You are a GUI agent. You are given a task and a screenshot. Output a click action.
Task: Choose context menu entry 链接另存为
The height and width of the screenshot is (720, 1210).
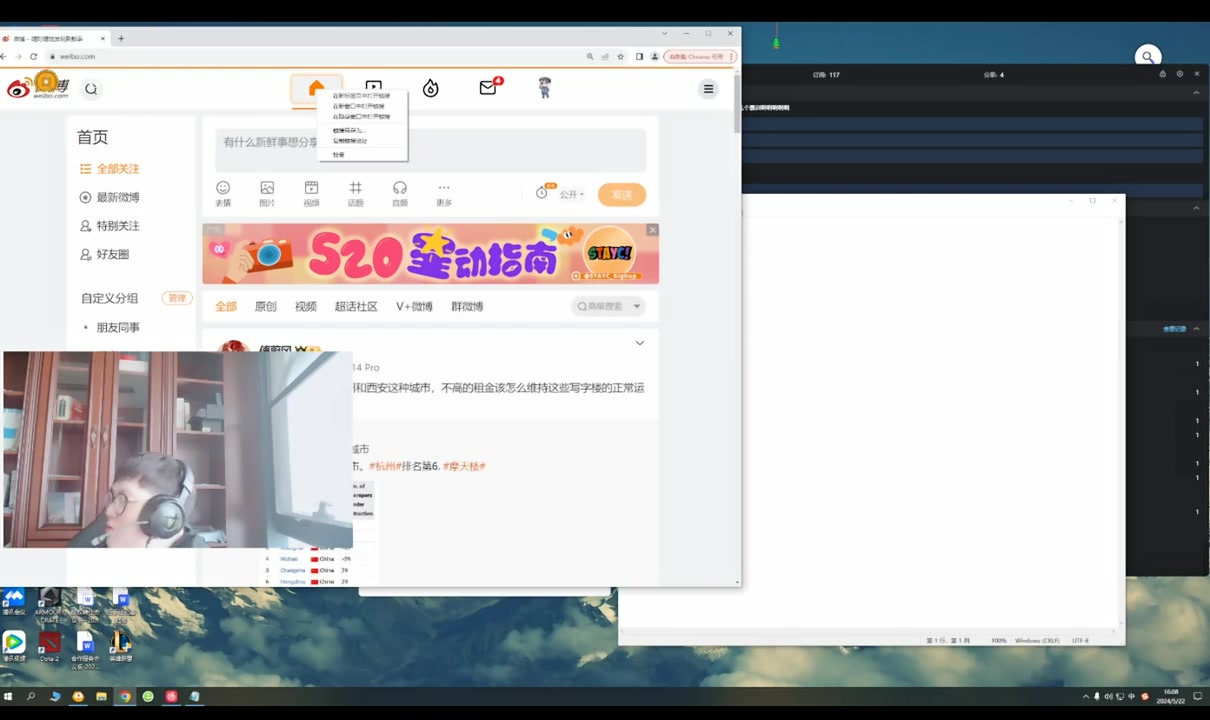(362, 130)
